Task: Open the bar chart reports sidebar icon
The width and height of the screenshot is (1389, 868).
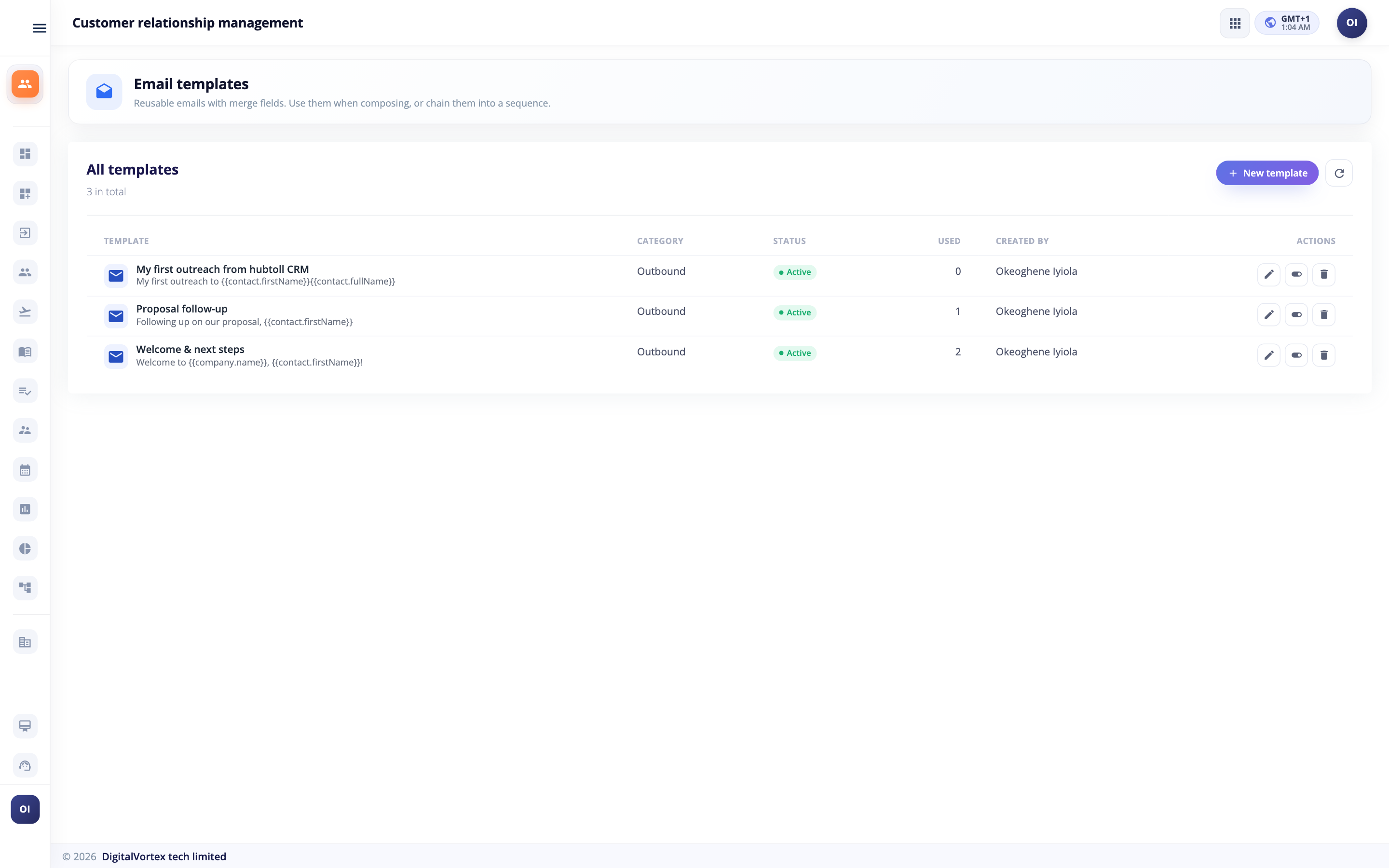Action: click(x=25, y=509)
